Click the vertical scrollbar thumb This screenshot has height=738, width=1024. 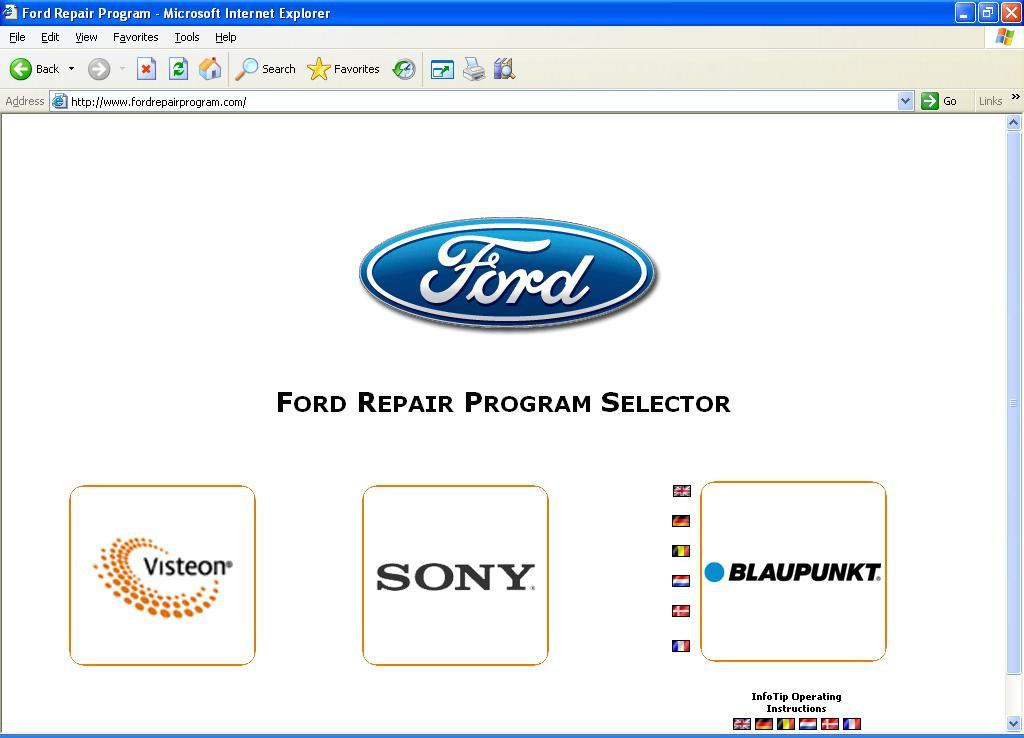tap(1014, 403)
